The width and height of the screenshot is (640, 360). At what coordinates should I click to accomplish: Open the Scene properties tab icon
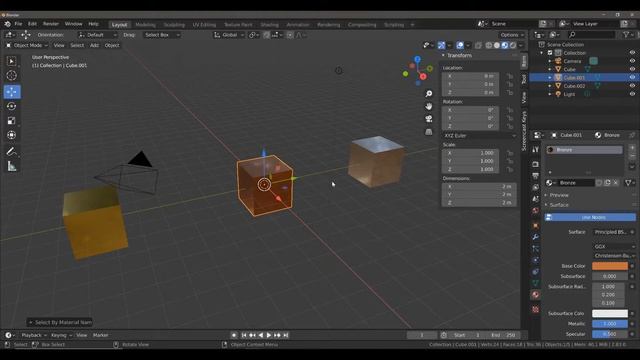point(536,199)
